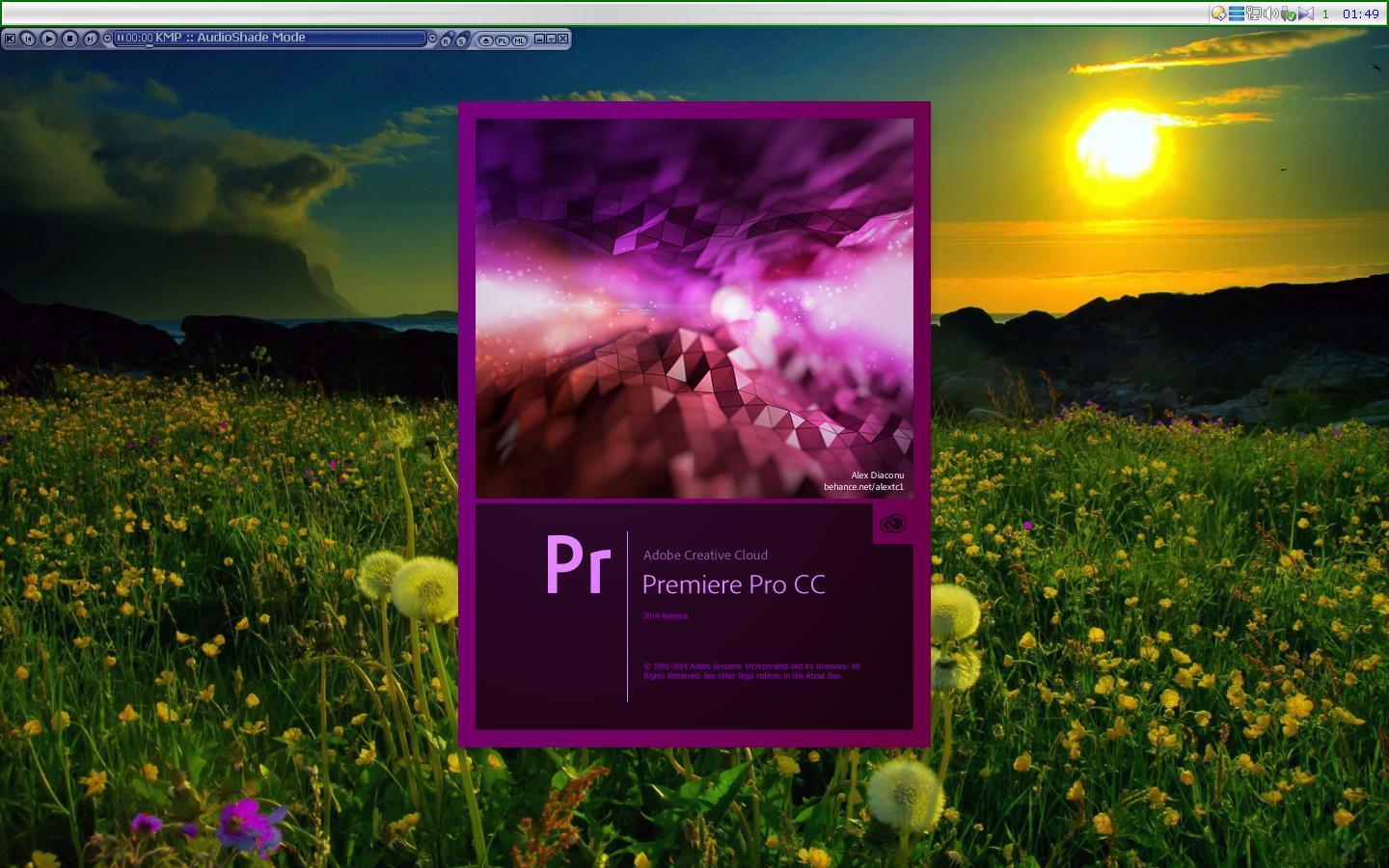This screenshot has height=868, width=1389.
Task: Expand dropdown arrow left of KMP display
Action: [107, 39]
